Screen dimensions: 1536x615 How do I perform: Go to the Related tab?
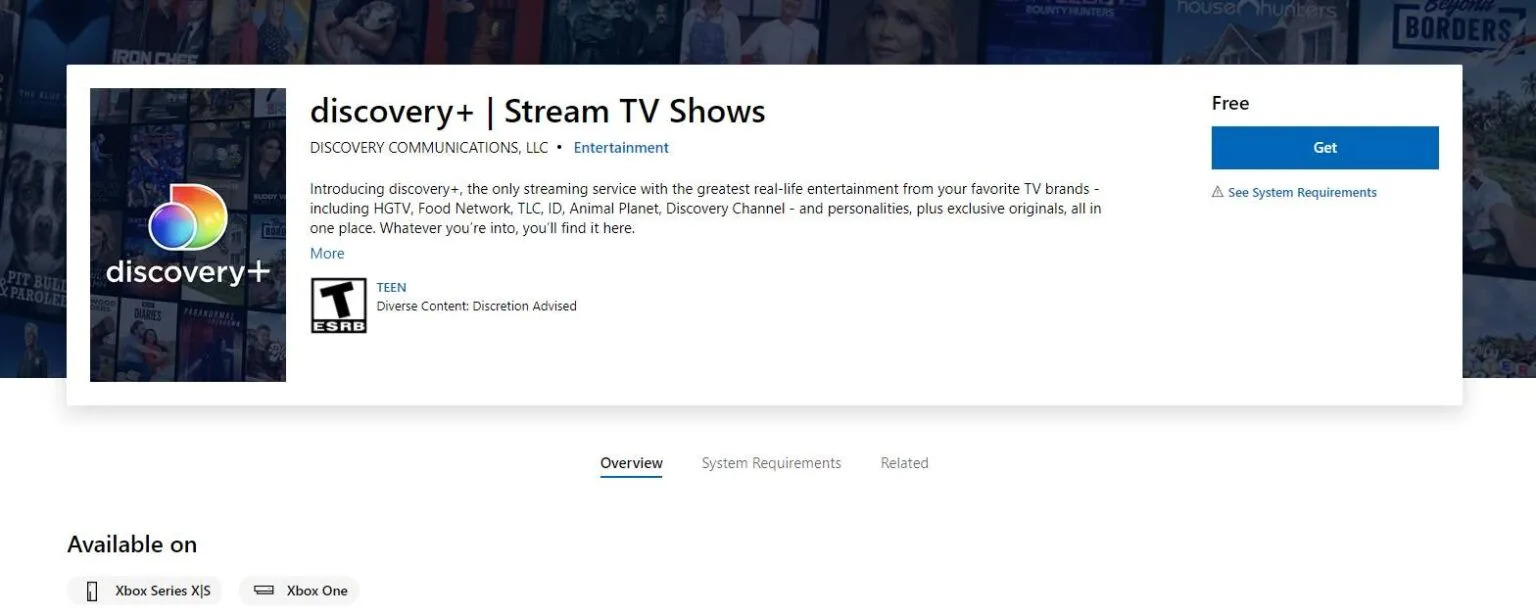pyautogui.click(x=904, y=463)
